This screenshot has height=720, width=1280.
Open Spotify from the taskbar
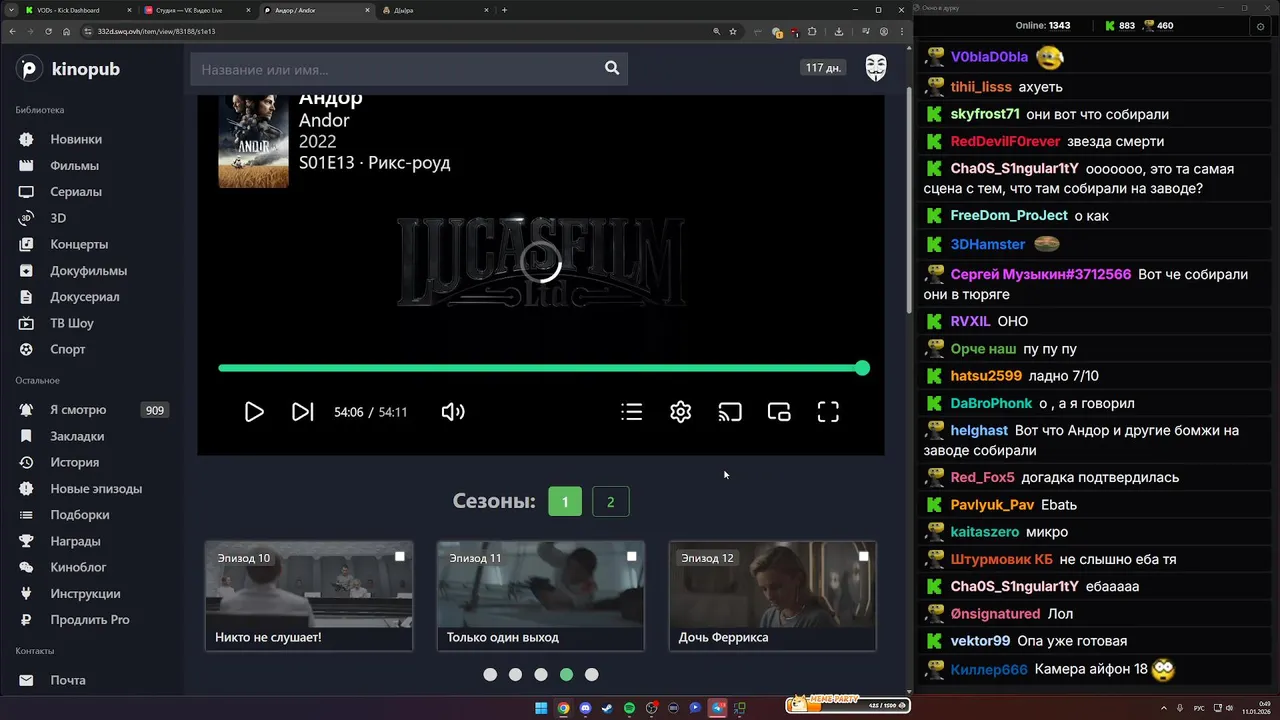coord(629,708)
